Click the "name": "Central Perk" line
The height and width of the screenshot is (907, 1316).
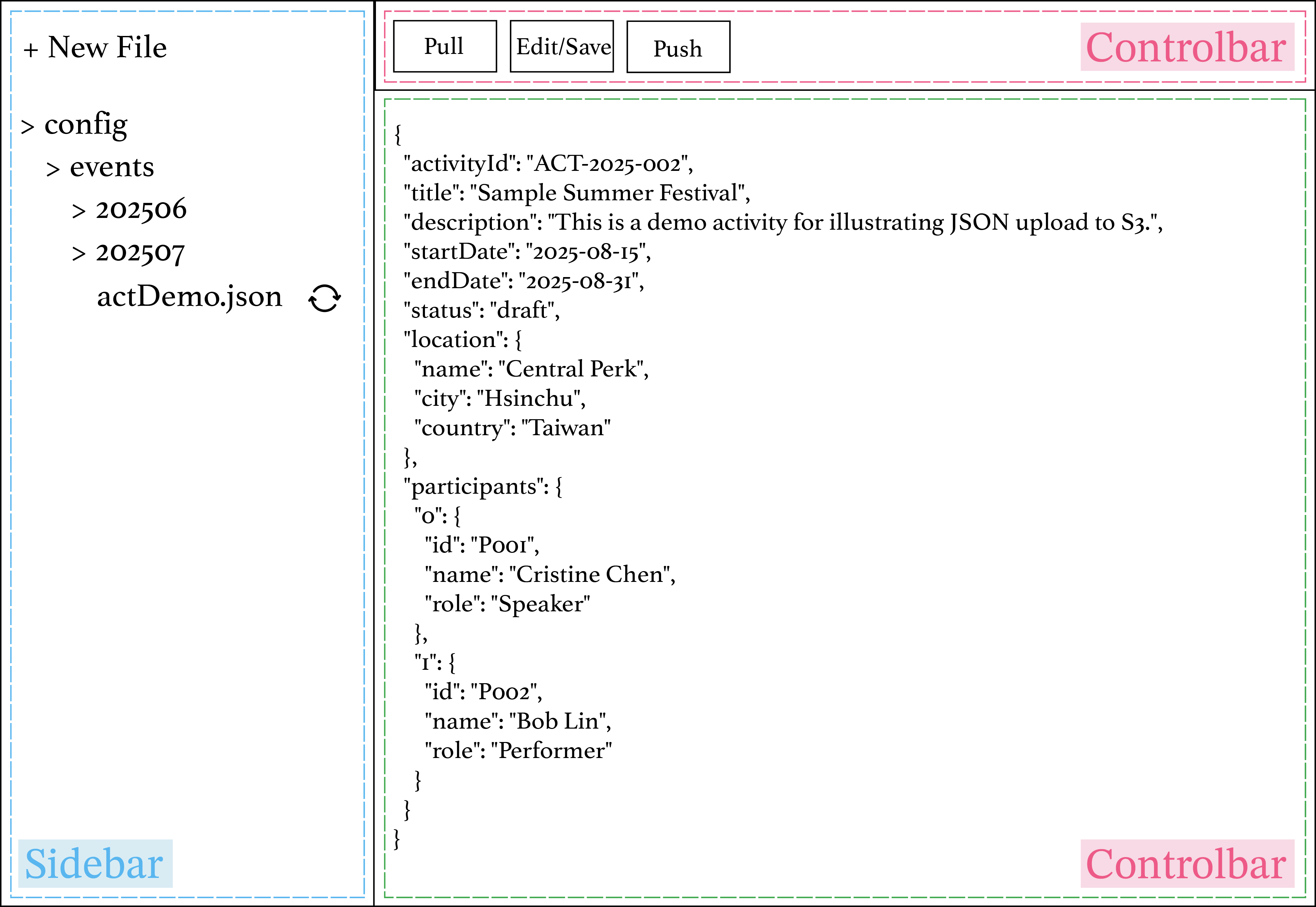(x=531, y=370)
